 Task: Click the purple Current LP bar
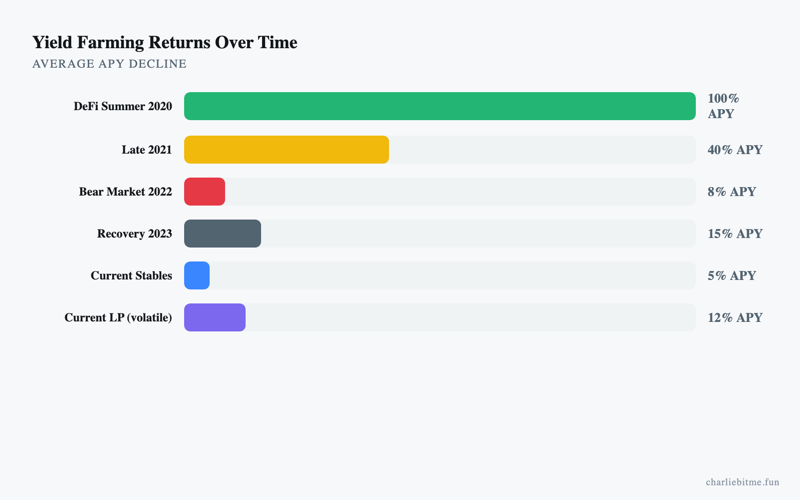(x=215, y=317)
